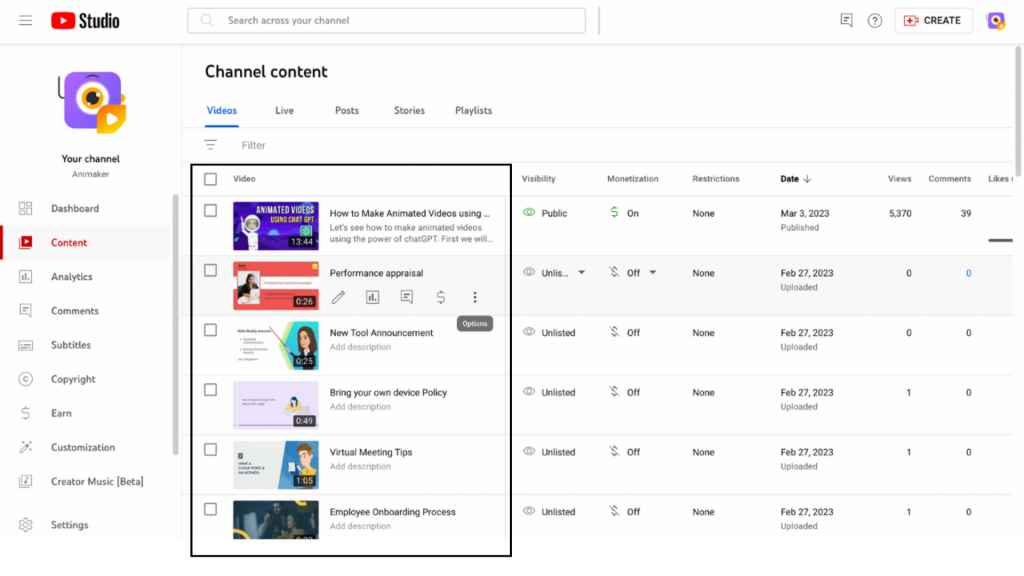Click the help question mark icon

pos(875,21)
